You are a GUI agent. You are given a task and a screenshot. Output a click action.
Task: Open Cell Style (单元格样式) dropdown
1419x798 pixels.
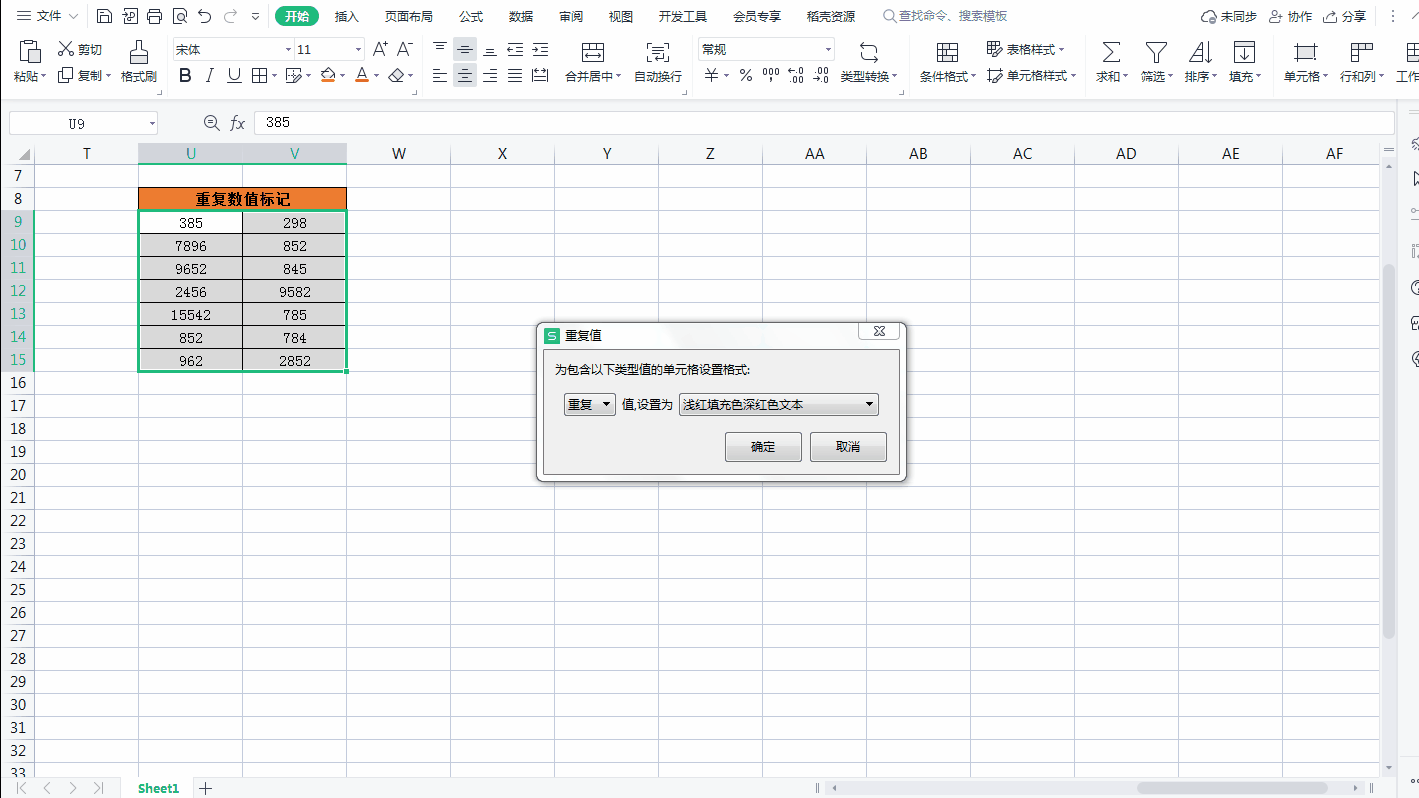point(1032,76)
